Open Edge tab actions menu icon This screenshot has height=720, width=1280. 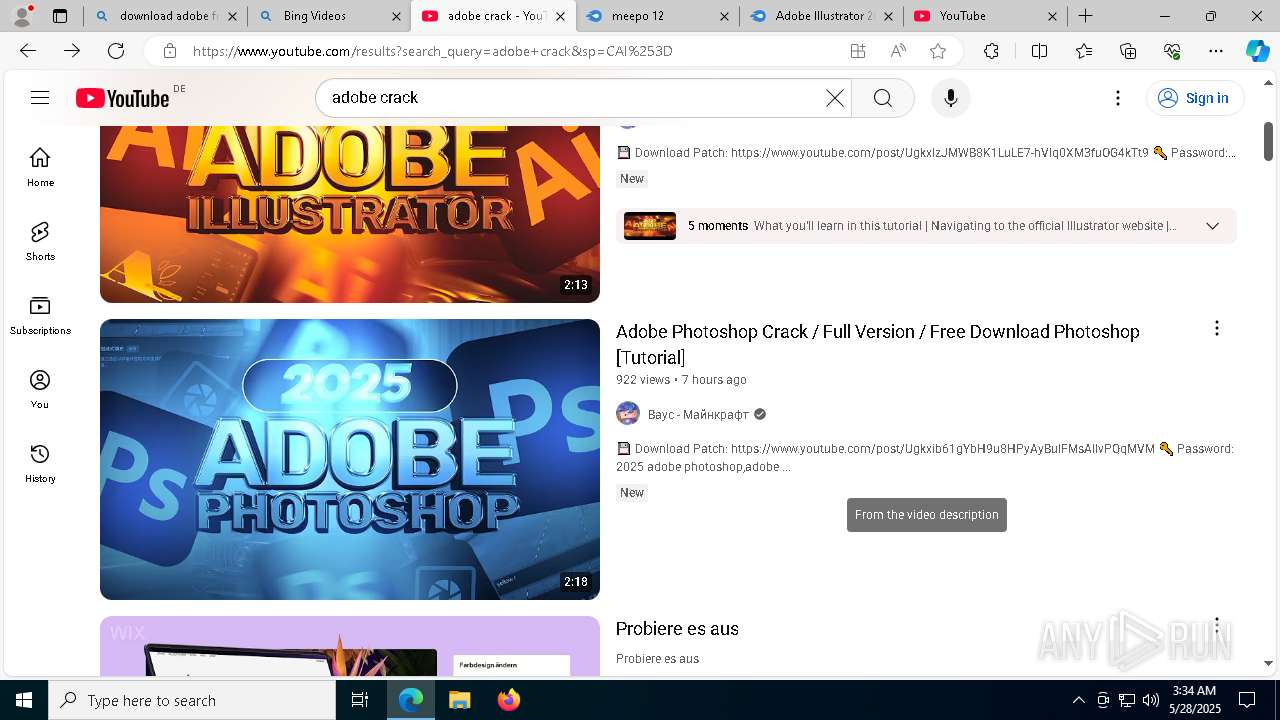pos(60,16)
